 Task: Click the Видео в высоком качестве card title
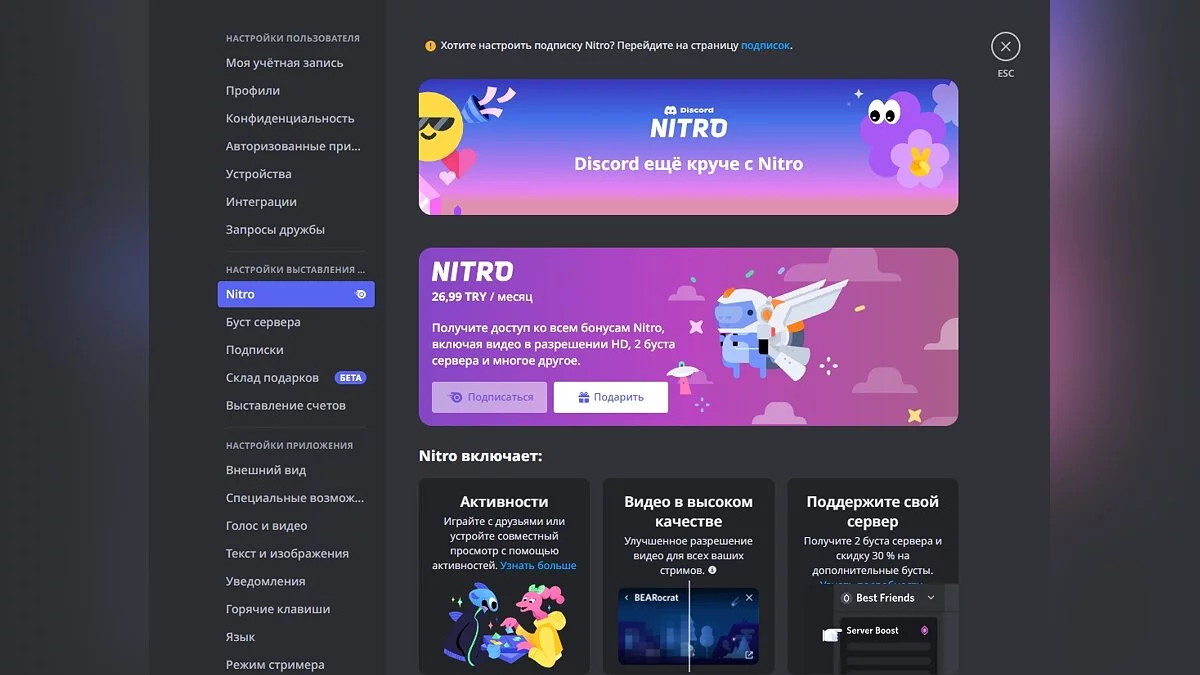click(688, 512)
